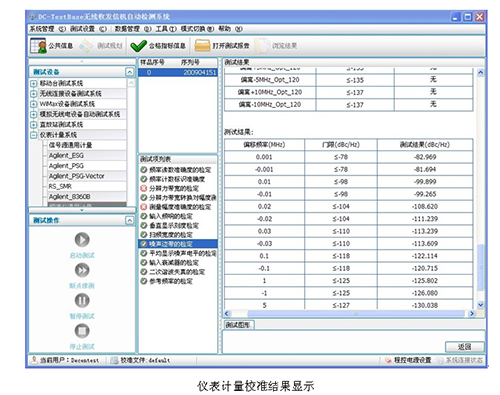Click the fail icon of 测量幅度准确度的检定

[144, 207]
